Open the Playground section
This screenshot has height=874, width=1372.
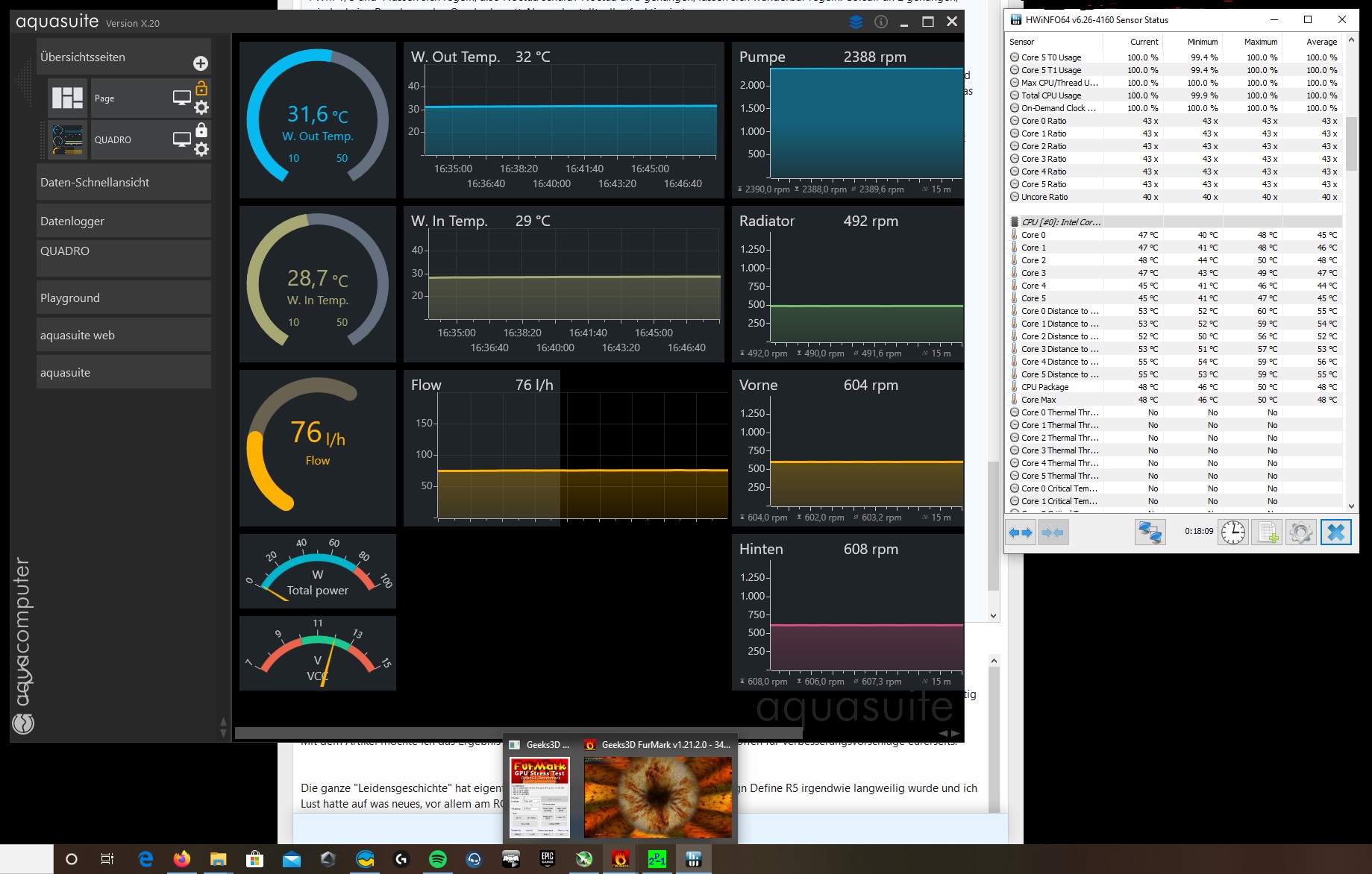pyautogui.click(x=124, y=298)
